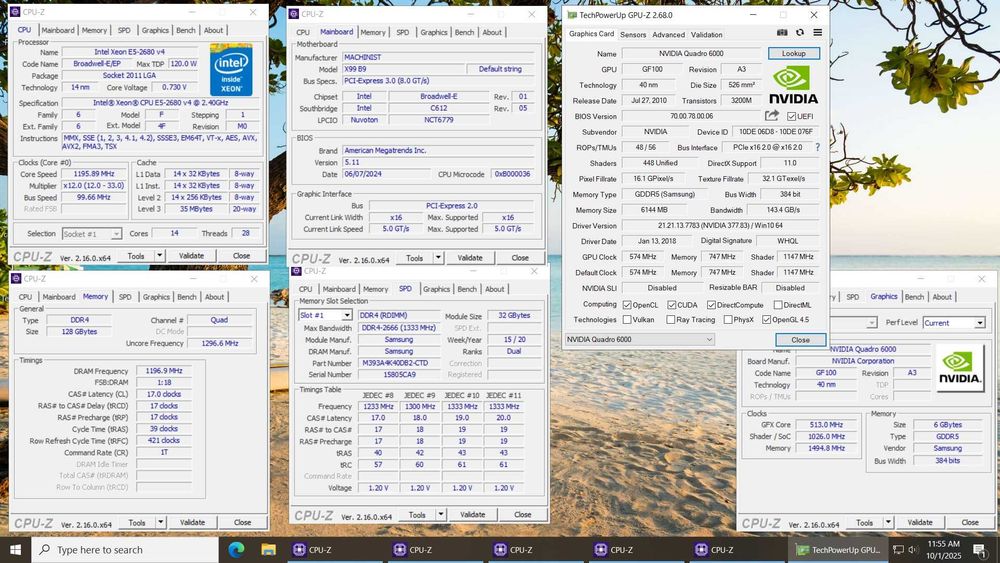This screenshot has height=563, width=1000.
Task: Toggle the CUDA checkbox
Action: tap(669, 305)
